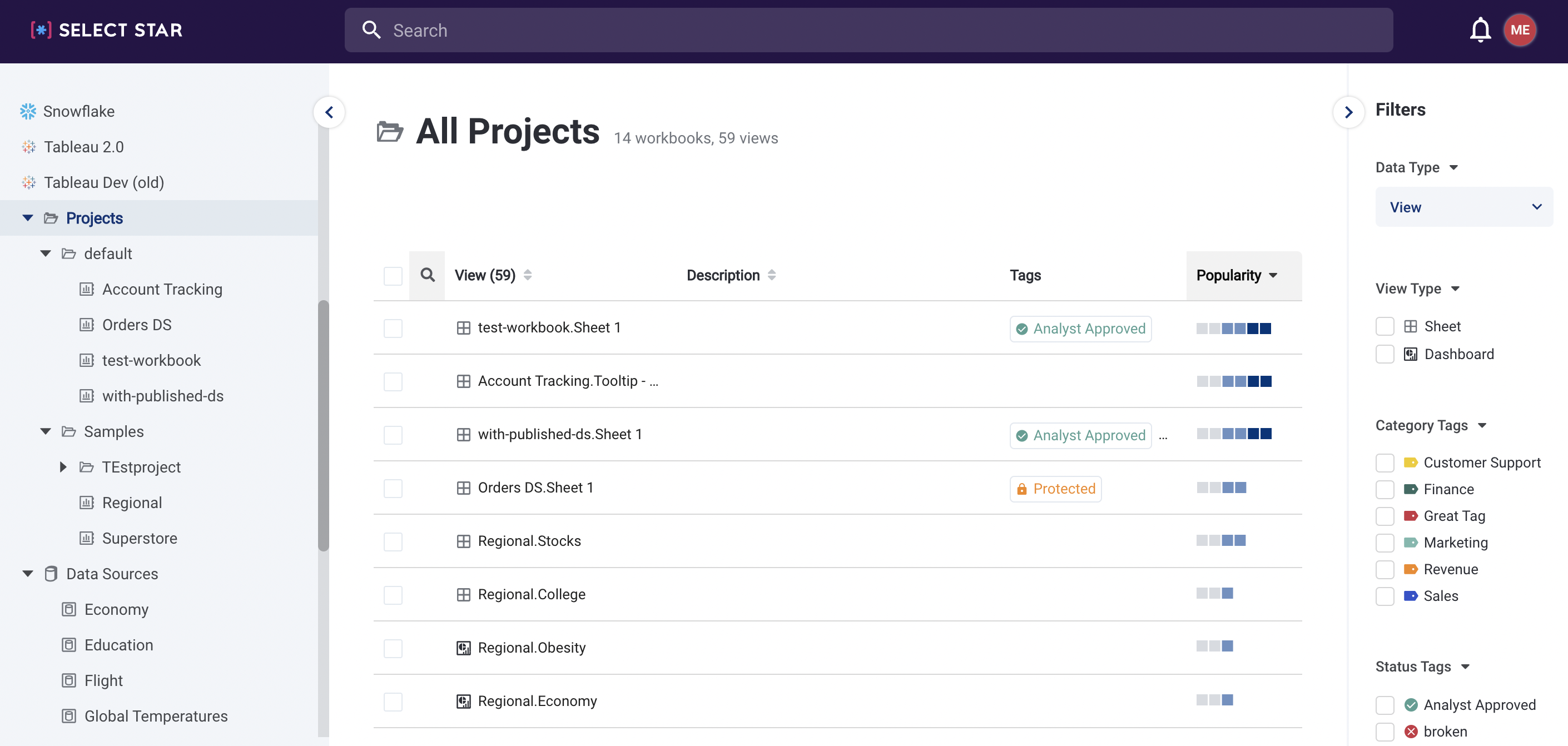Click the All Projects folder icon in the page title
The width and height of the screenshot is (1568, 746).
pos(390,131)
